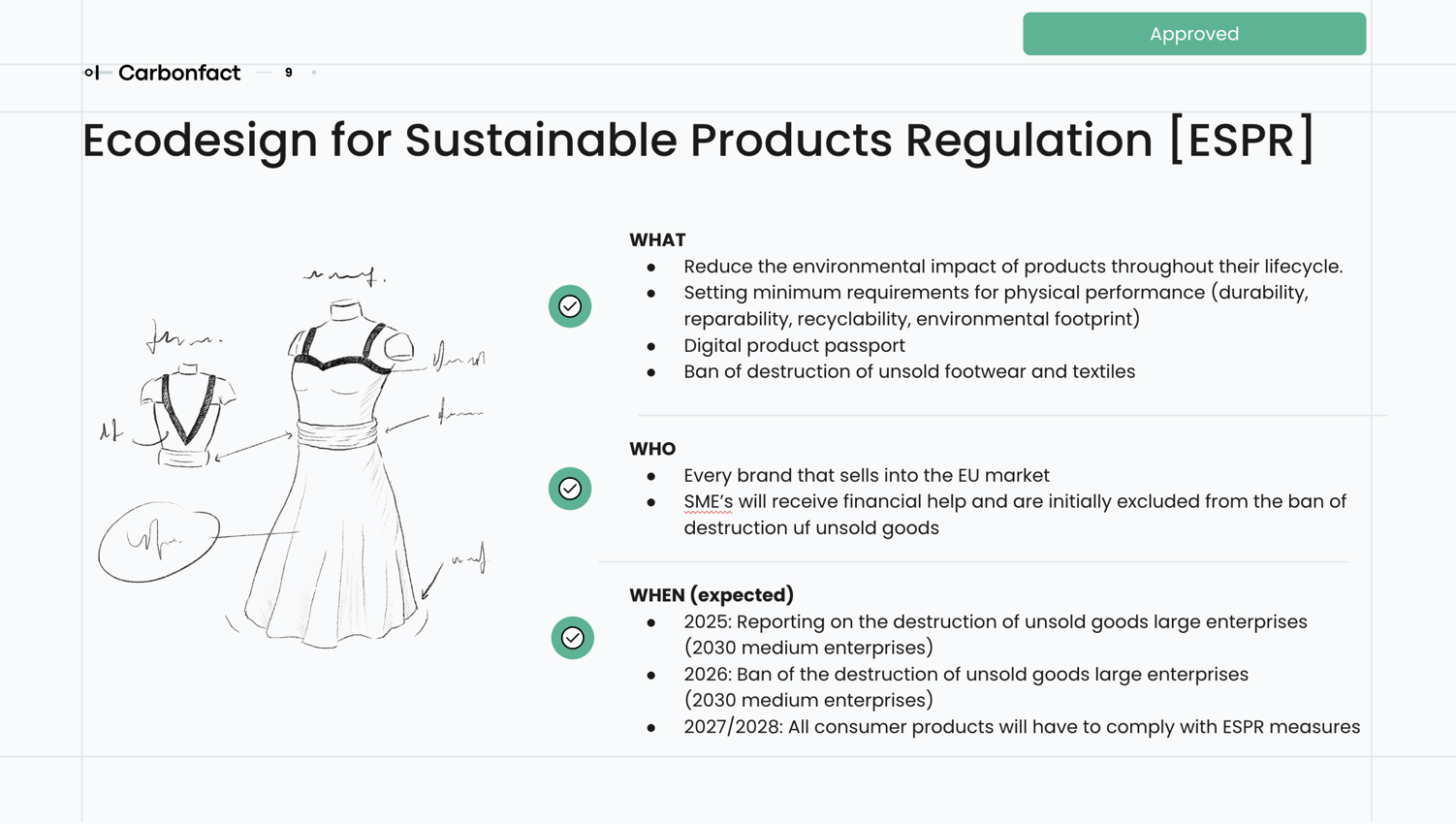Expand the WHO section

[653, 449]
